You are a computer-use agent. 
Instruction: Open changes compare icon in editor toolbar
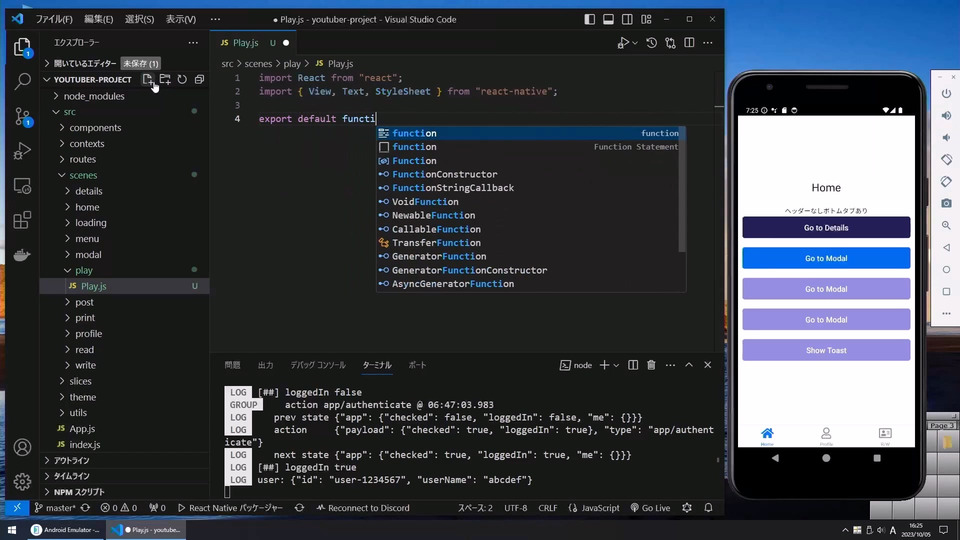pos(670,43)
